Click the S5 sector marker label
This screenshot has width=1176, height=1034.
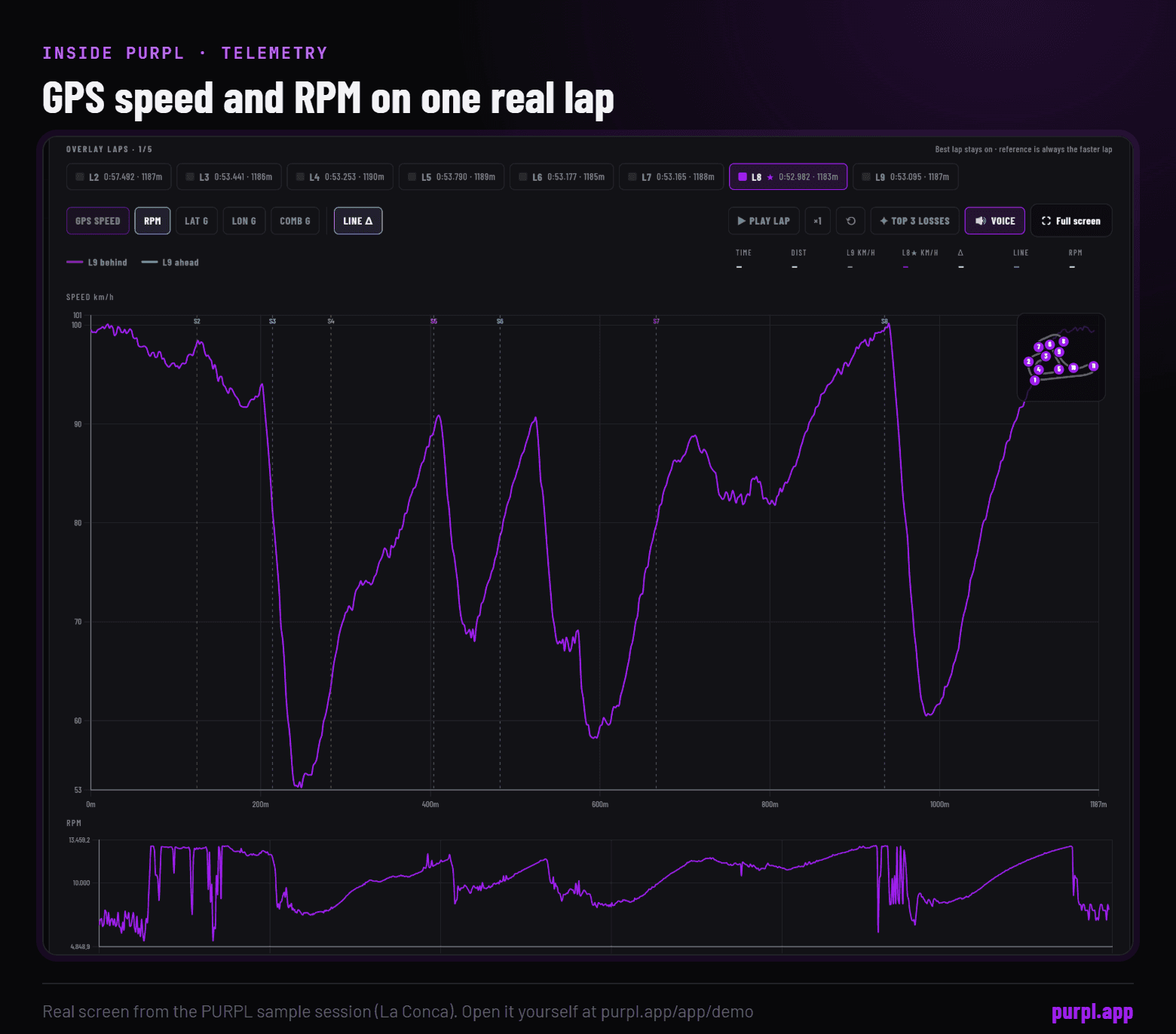coord(433,321)
